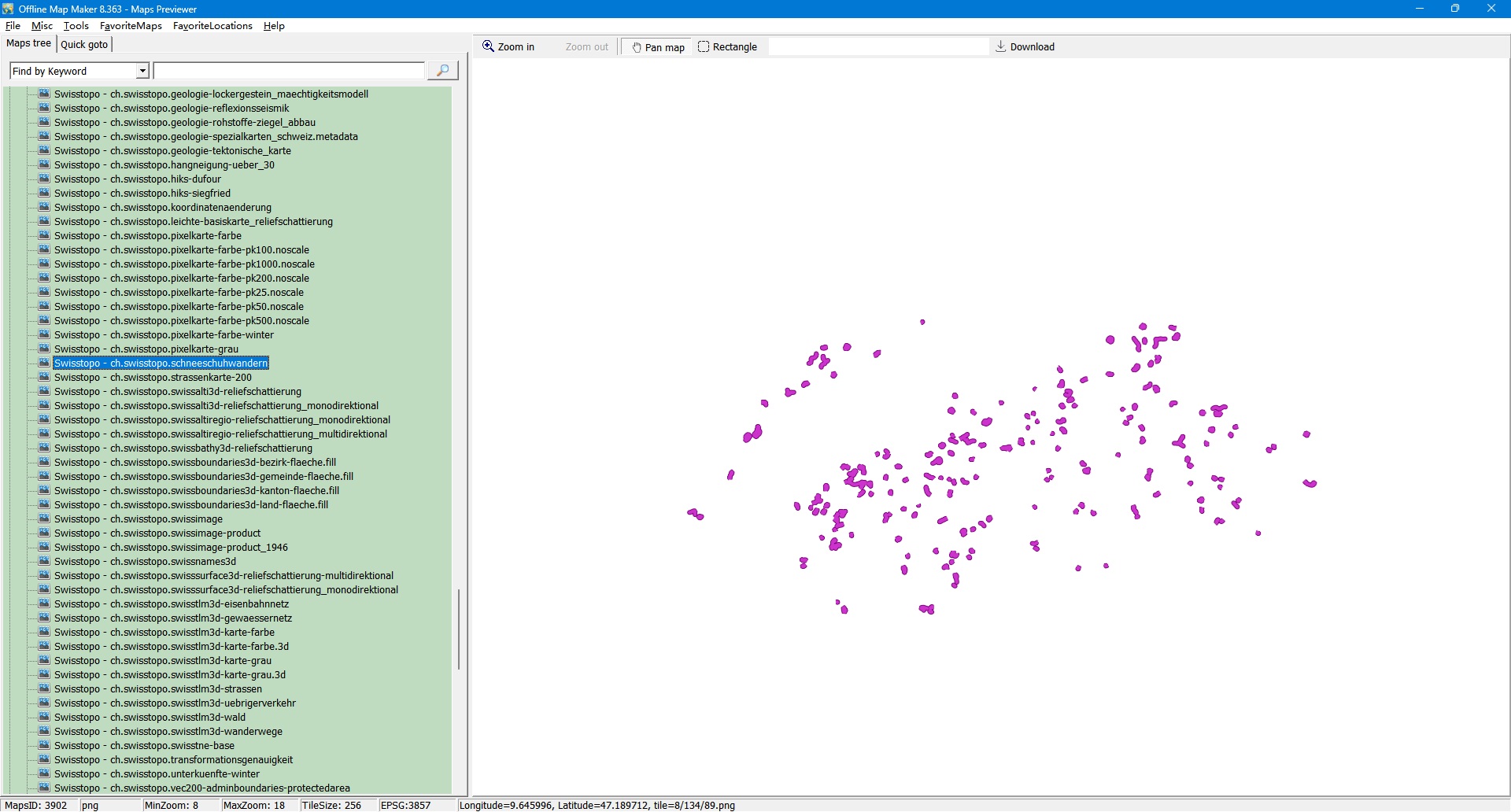The width and height of the screenshot is (1511, 812).
Task: Open the Find by Keyword dropdown
Action: coord(142,71)
